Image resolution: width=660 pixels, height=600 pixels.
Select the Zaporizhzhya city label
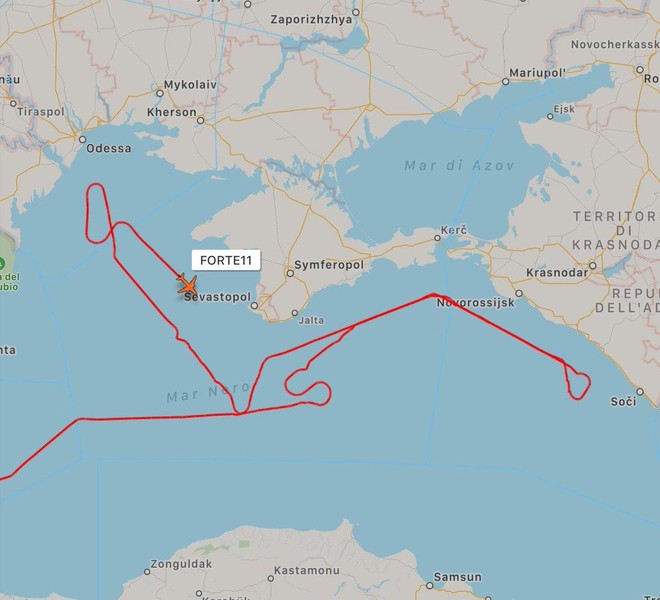pos(311,20)
